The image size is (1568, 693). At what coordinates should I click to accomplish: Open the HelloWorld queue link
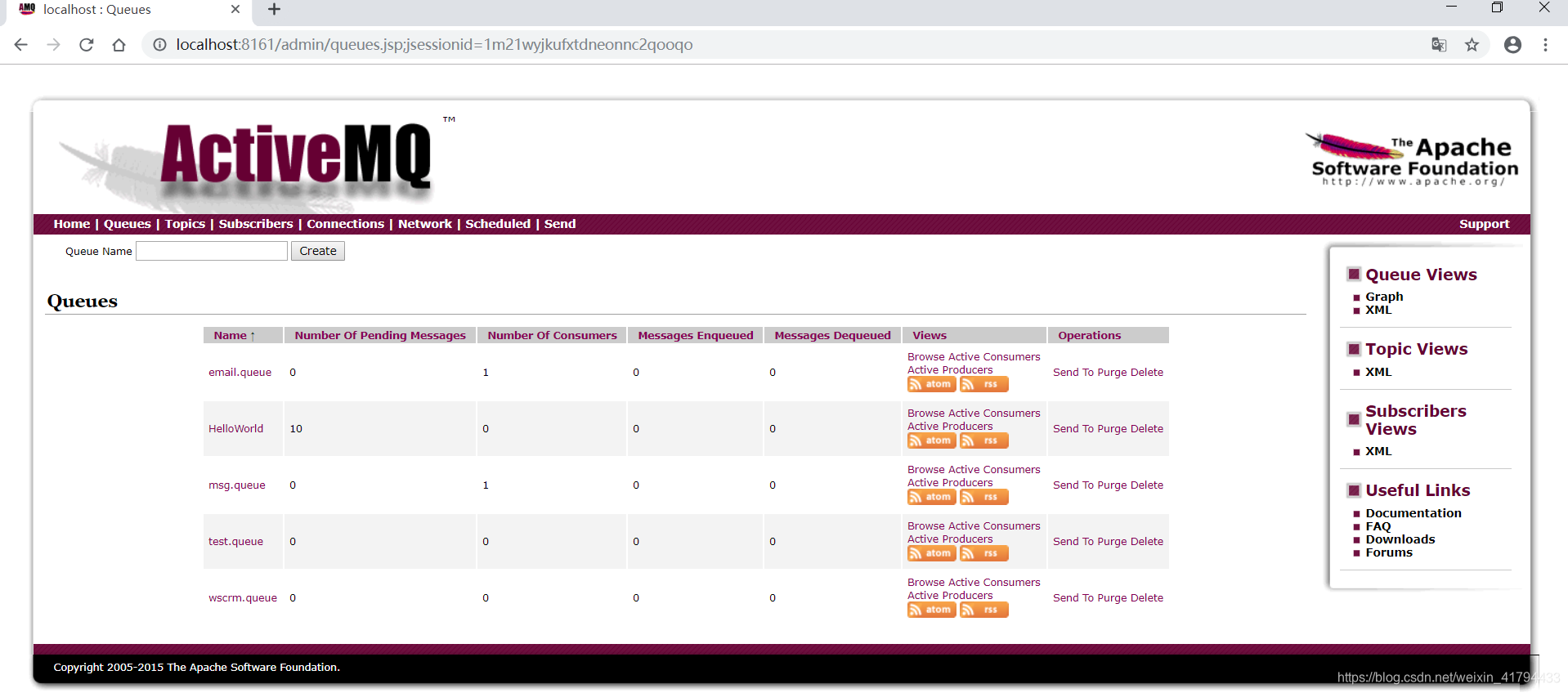tap(235, 429)
